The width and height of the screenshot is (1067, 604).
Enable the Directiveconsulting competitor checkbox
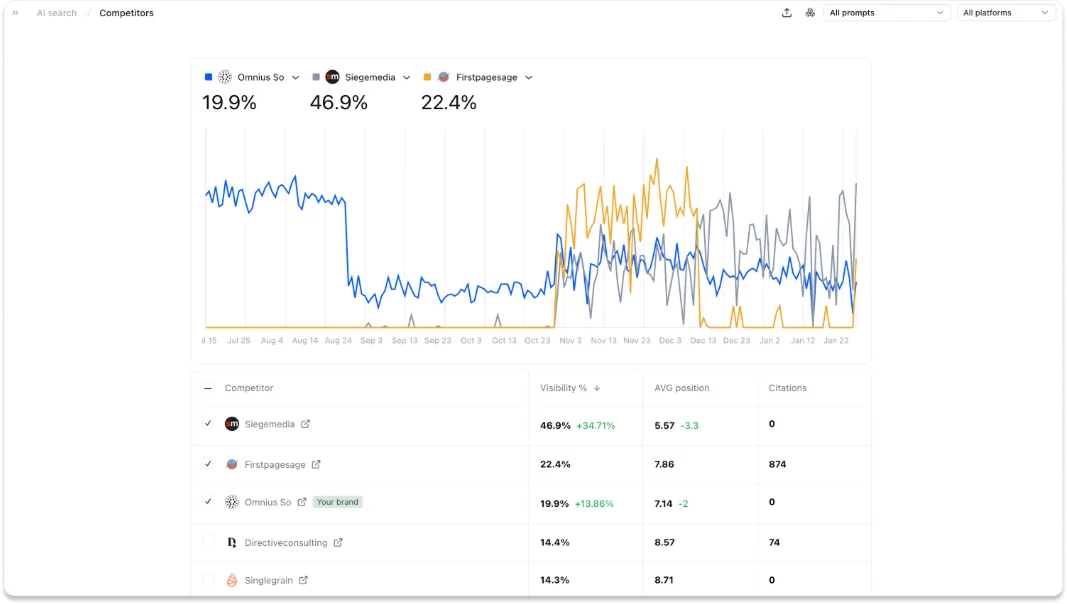click(x=208, y=542)
